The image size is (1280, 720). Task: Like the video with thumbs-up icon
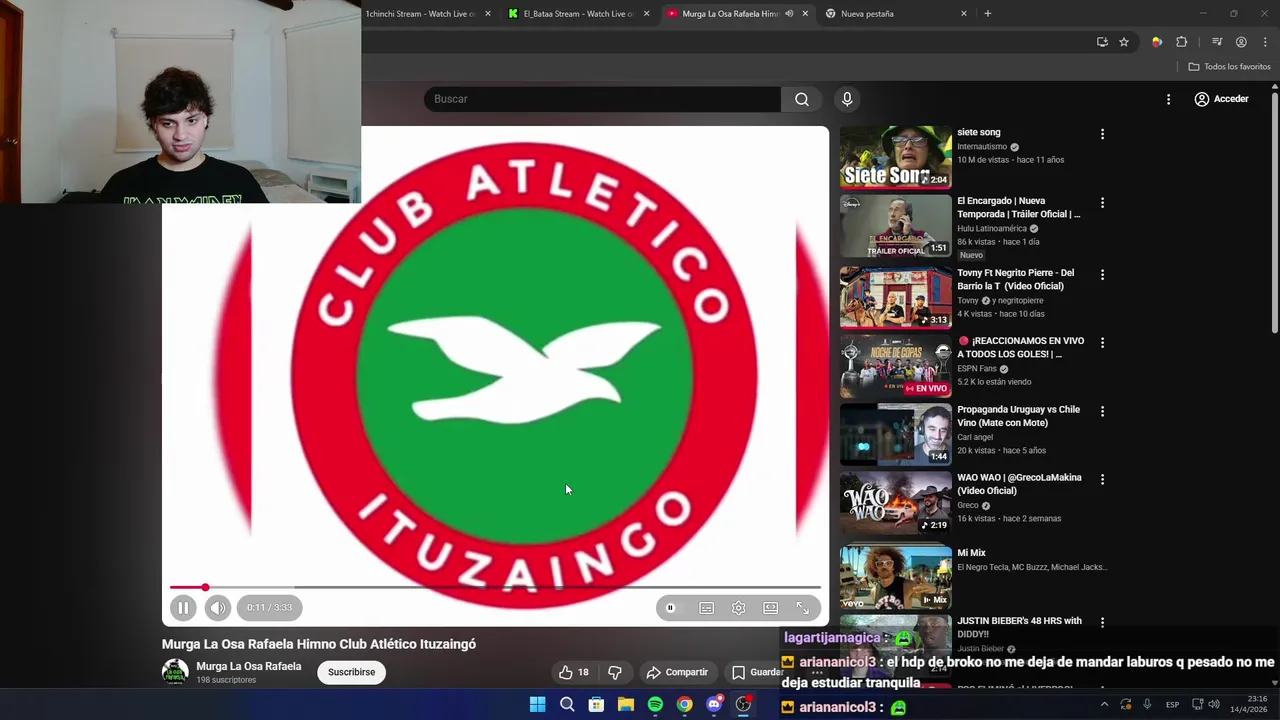(574, 672)
